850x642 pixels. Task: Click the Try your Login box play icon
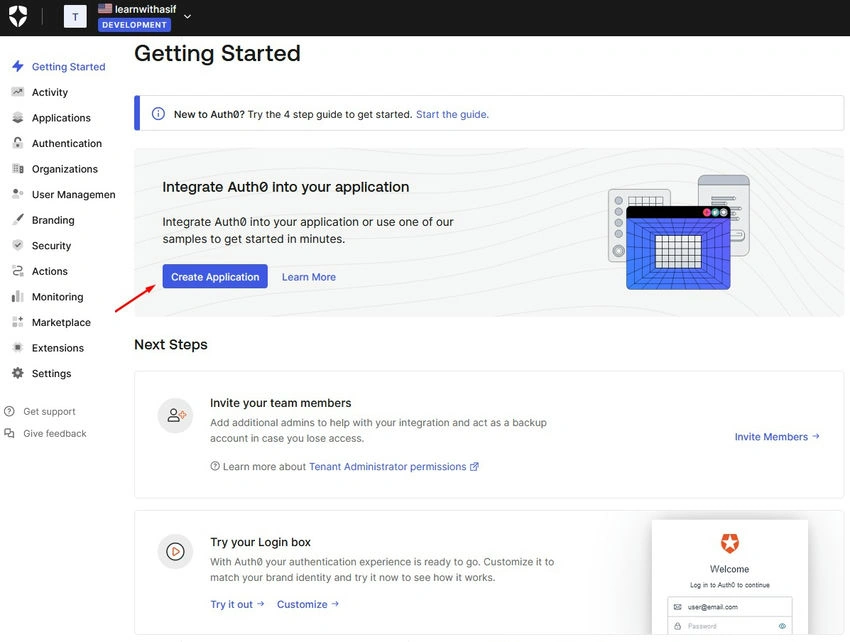click(175, 551)
